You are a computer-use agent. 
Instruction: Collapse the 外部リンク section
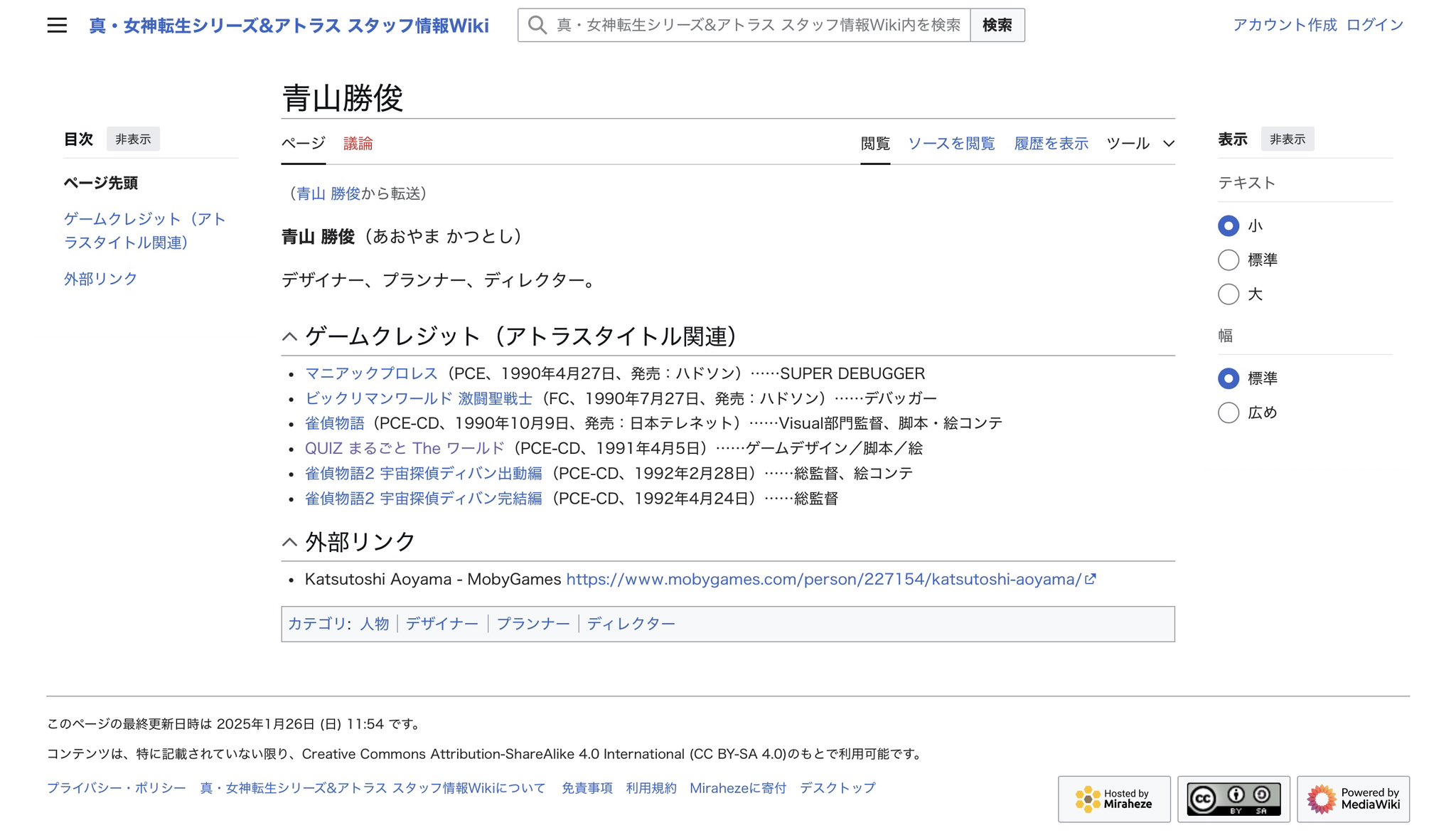click(289, 542)
